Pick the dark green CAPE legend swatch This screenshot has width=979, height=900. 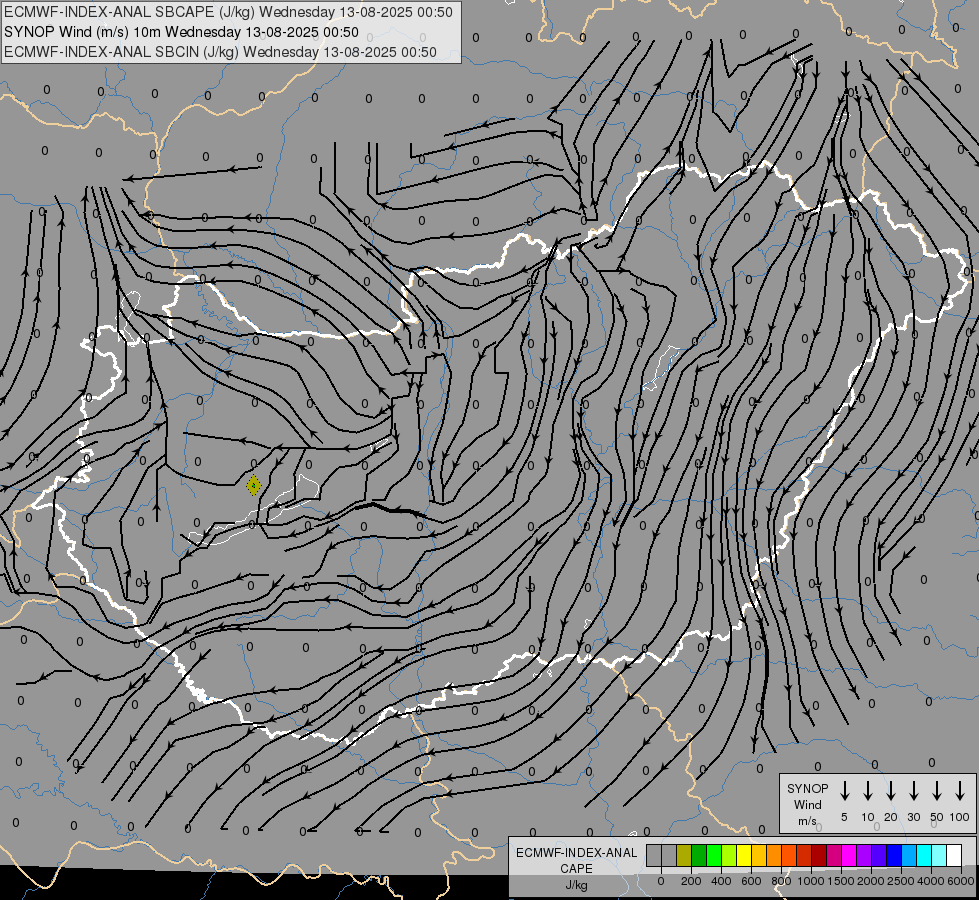click(699, 855)
